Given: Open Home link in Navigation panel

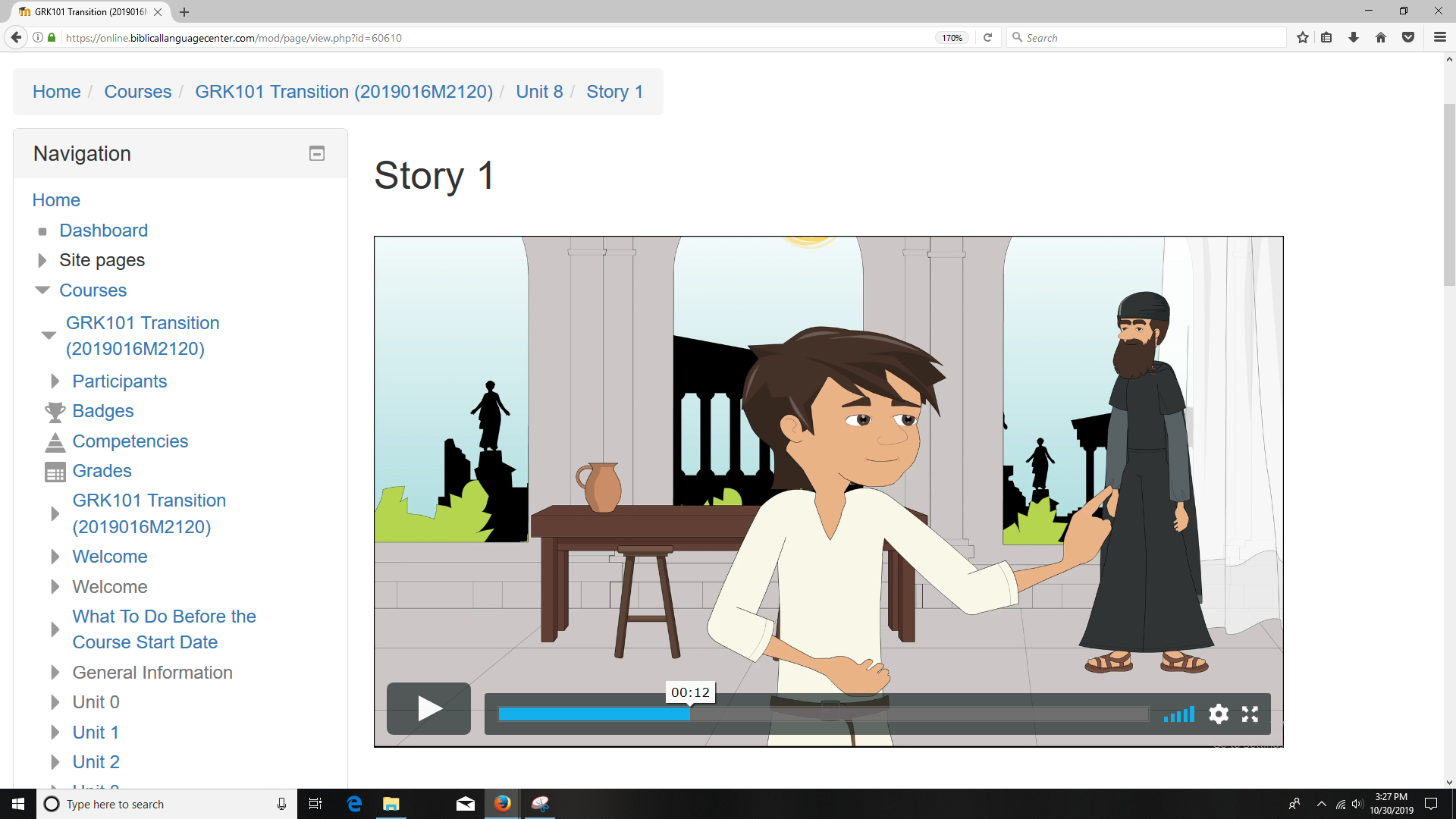Looking at the screenshot, I should tap(56, 200).
